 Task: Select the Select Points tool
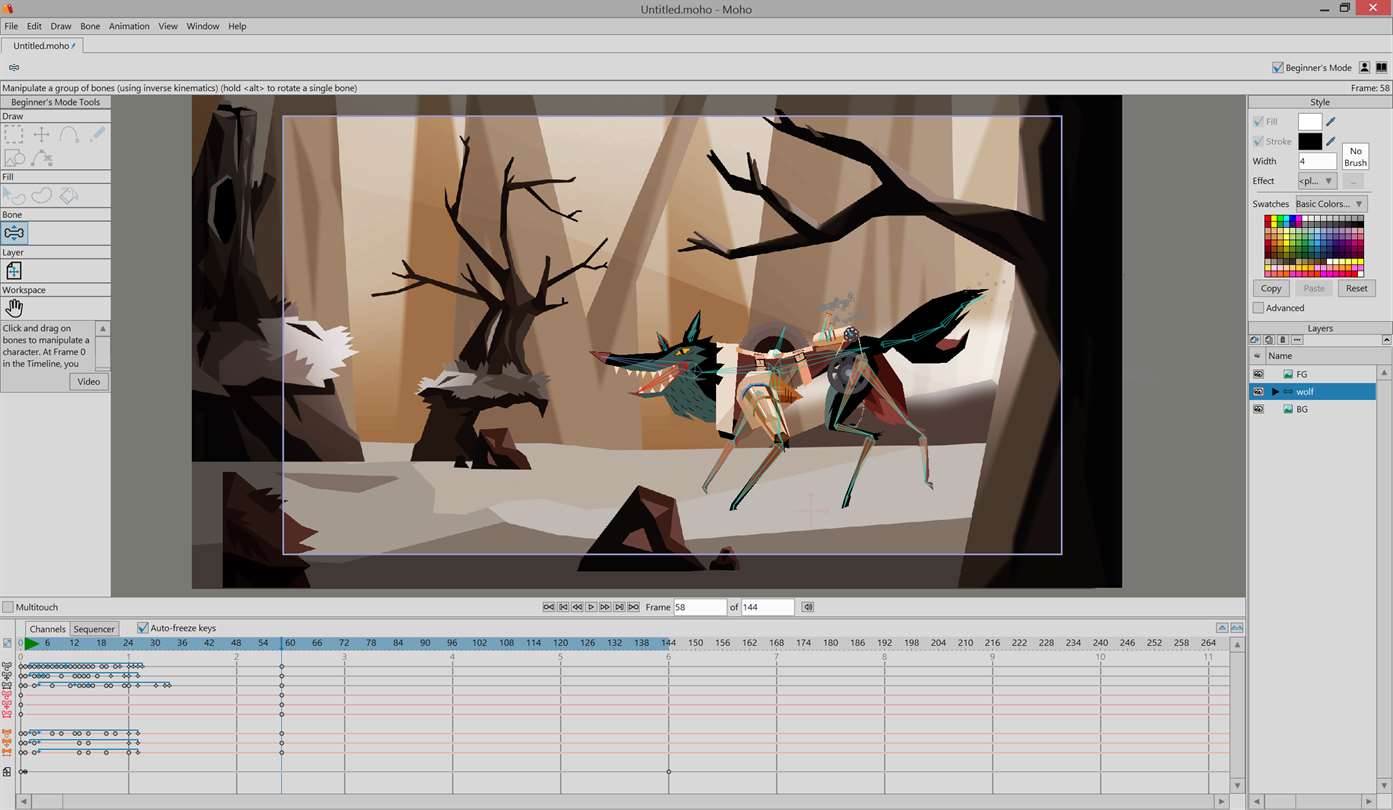[14, 134]
